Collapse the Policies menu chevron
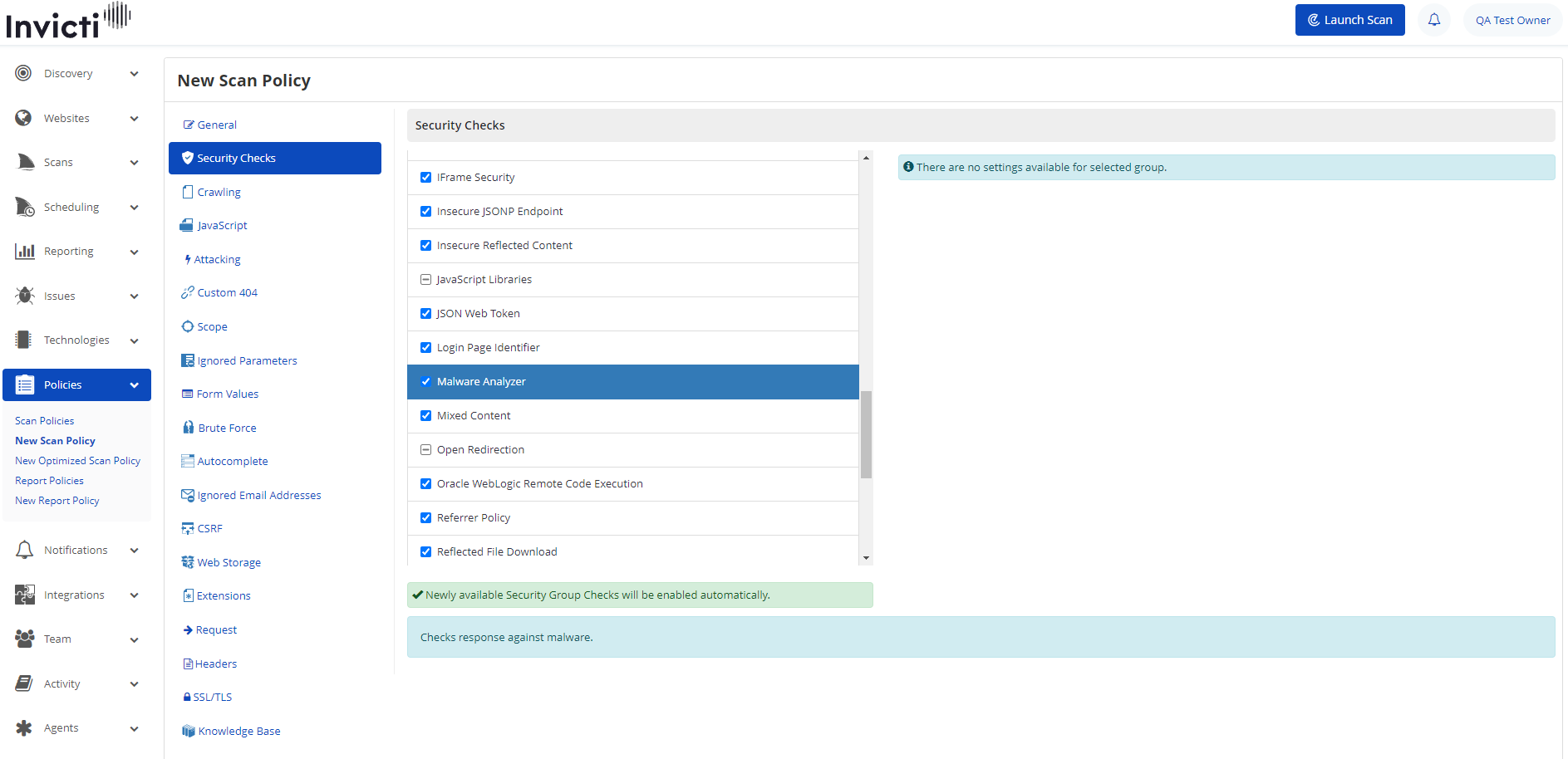Image resolution: width=1568 pixels, height=759 pixels. click(134, 385)
